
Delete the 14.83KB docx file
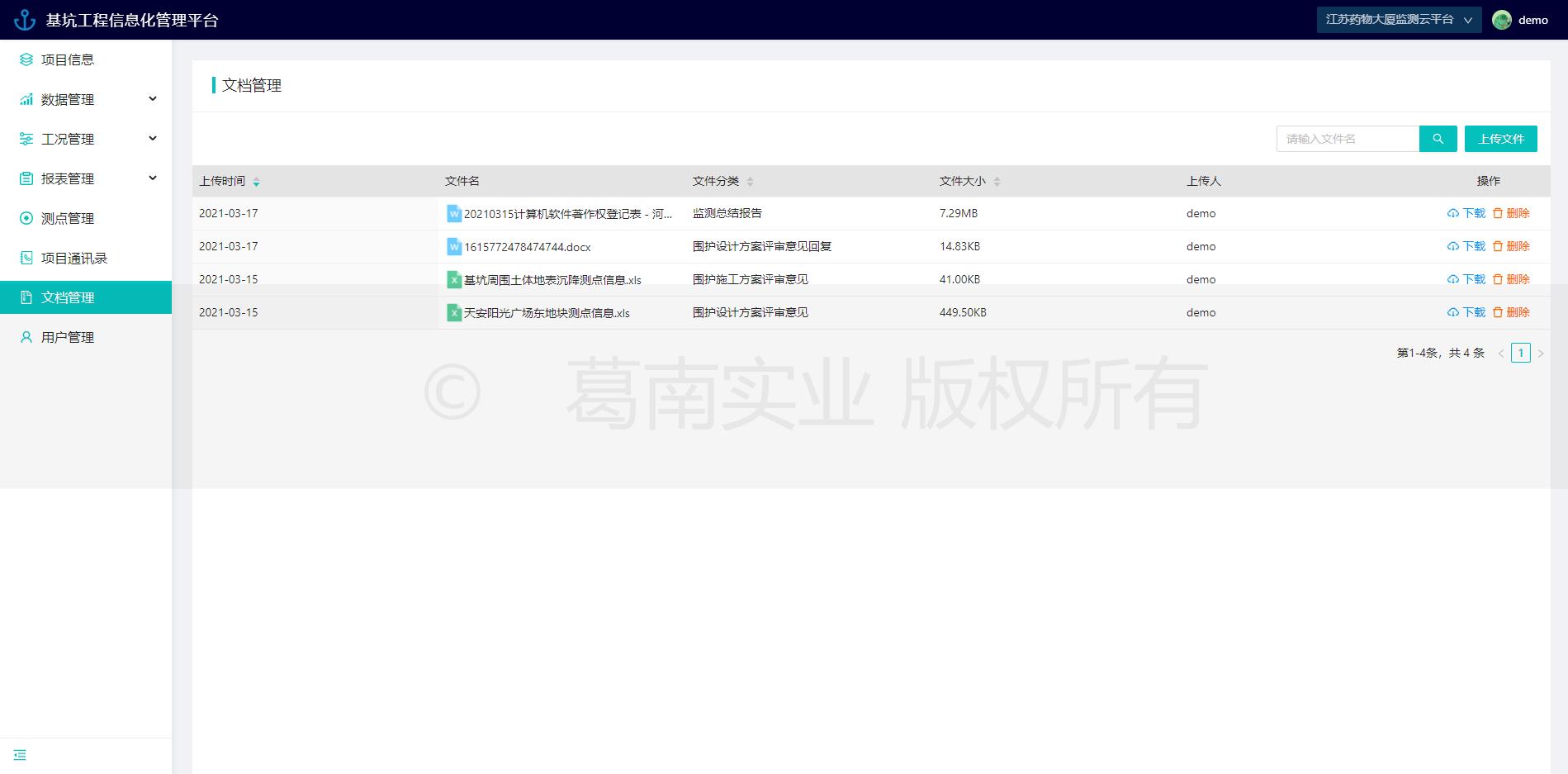[1511, 246]
